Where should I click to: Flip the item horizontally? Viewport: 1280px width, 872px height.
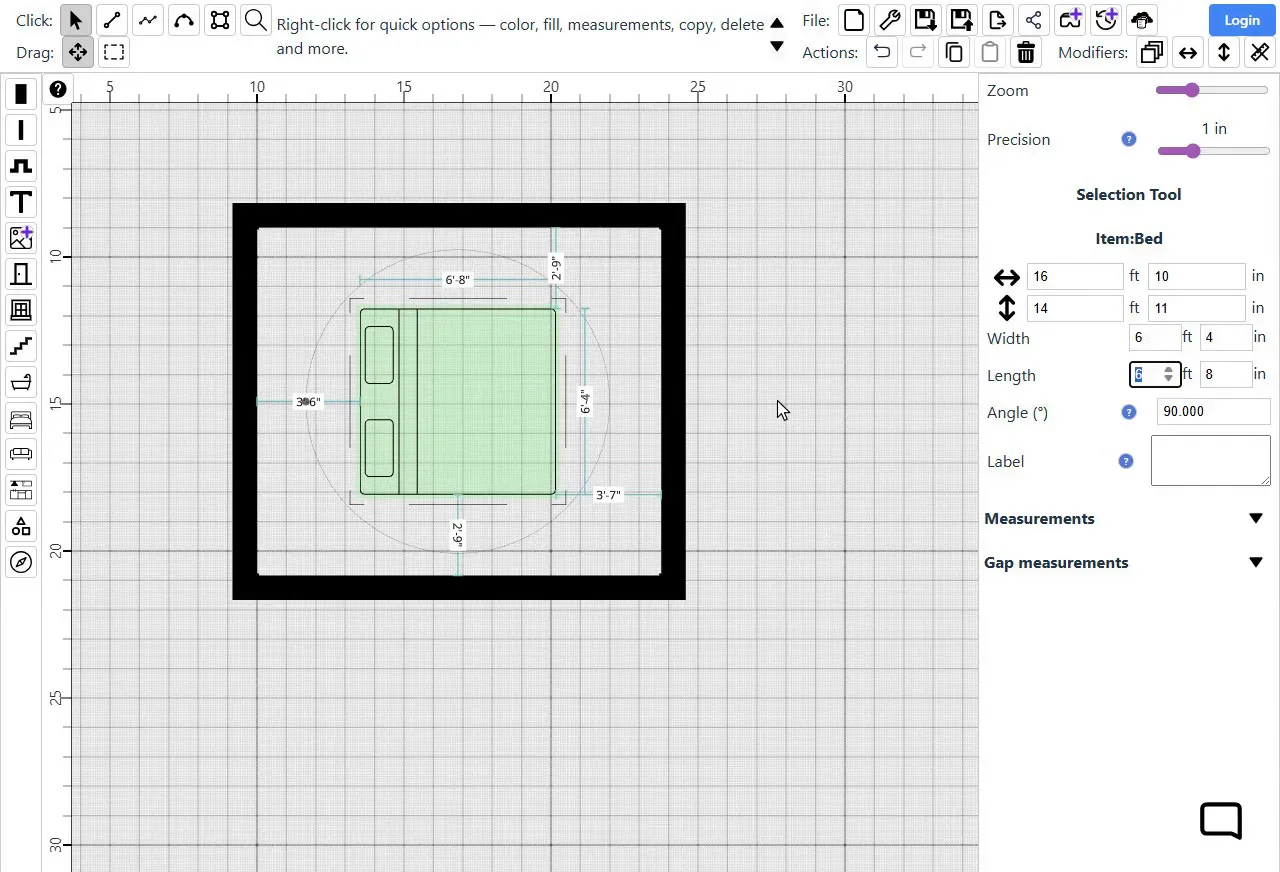1187,52
